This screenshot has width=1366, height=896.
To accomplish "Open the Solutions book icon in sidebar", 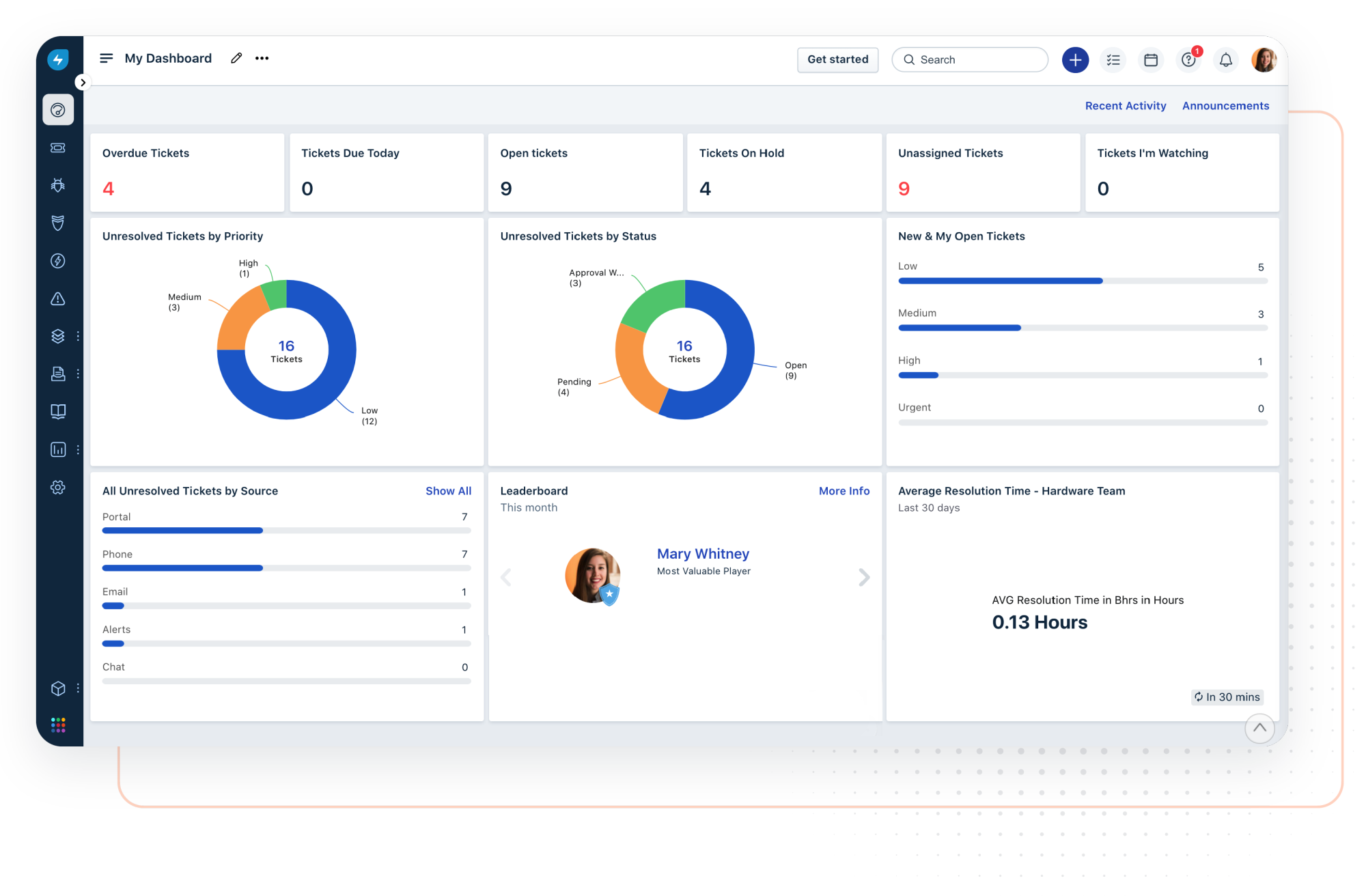I will (x=58, y=411).
